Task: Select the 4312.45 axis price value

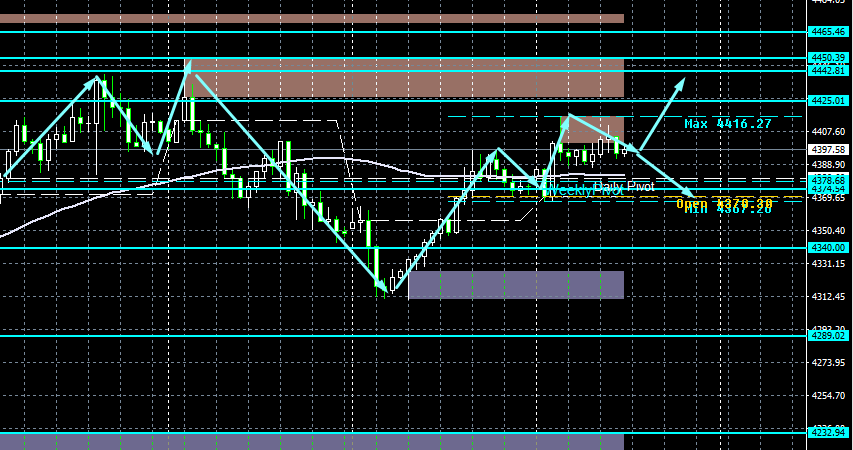Action: 830,297
